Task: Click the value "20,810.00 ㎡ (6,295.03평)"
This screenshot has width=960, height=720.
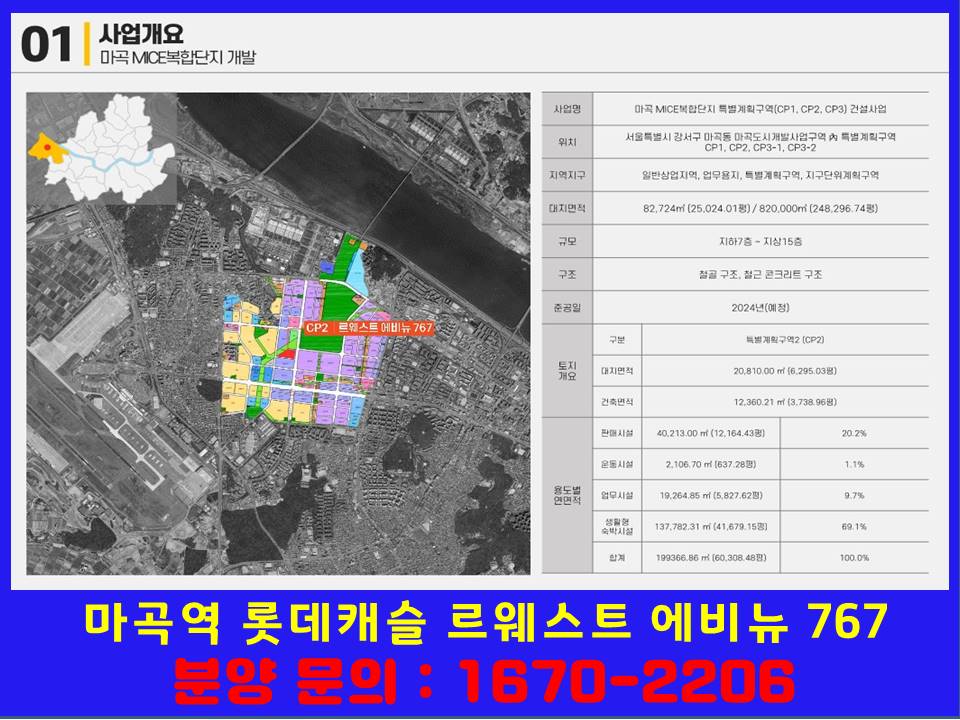Action: (x=785, y=370)
